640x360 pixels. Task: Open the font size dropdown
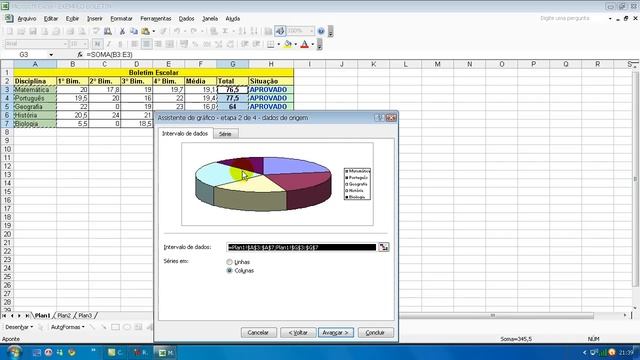point(85,44)
